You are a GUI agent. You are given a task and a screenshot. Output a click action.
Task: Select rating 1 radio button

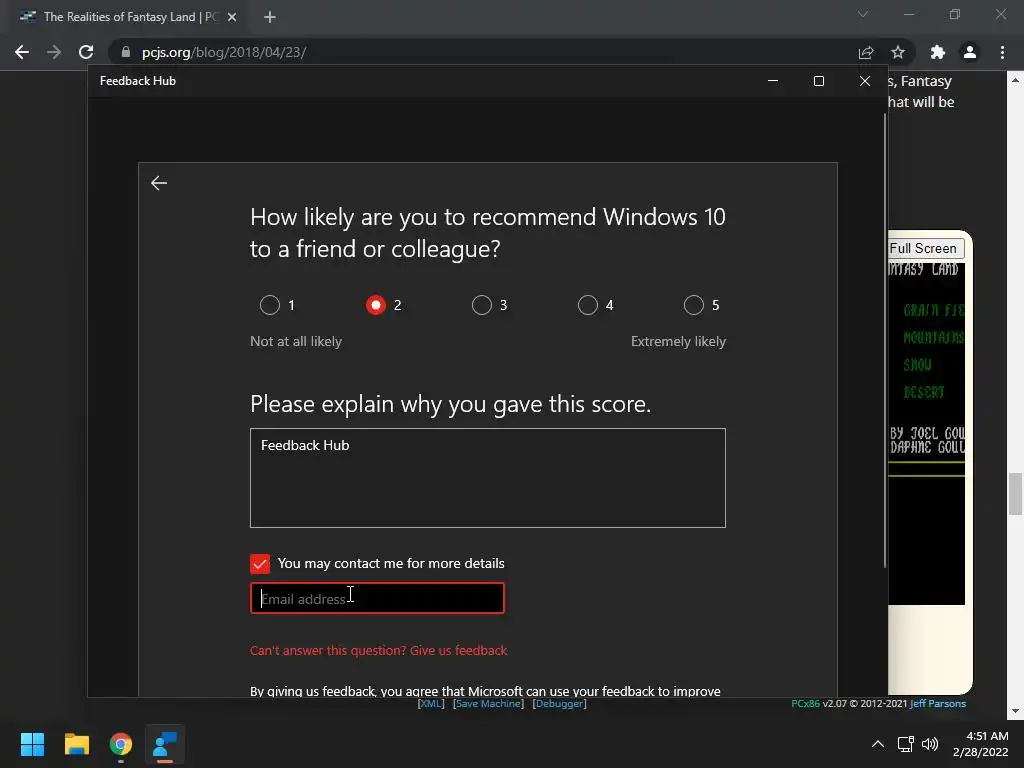coord(270,305)
